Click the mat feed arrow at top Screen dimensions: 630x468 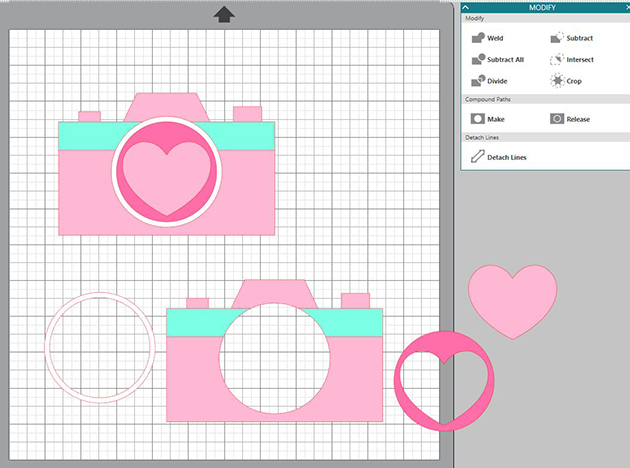click(224, 14)
